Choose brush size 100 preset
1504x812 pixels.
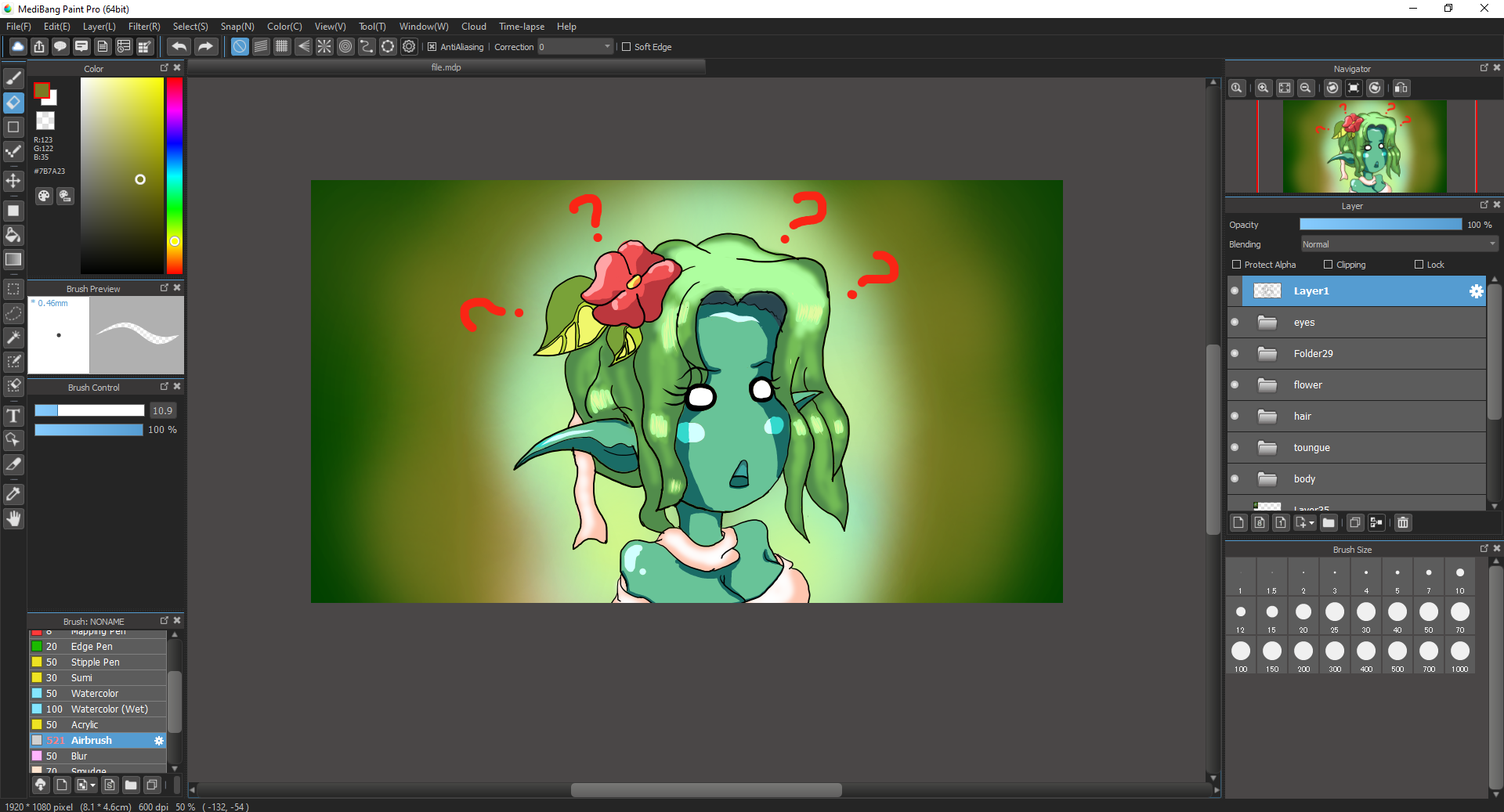[1241, 655]
